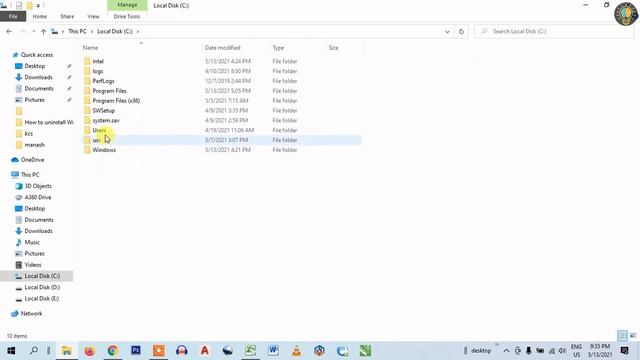Open Recent locations dropdown arrow

pos(33,31)
